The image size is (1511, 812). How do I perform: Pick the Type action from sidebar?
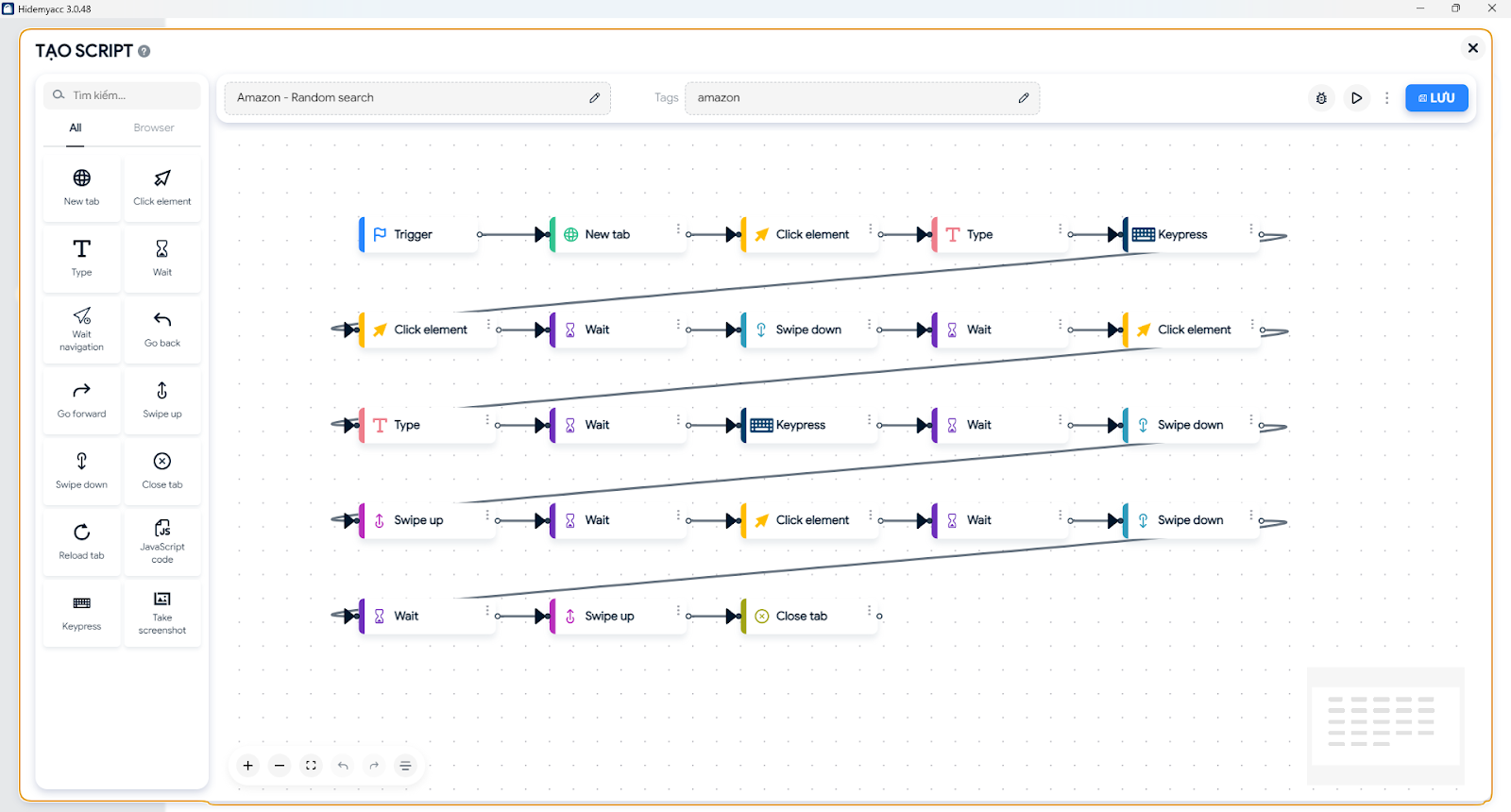pyautogui.click(x=82, y=259)
